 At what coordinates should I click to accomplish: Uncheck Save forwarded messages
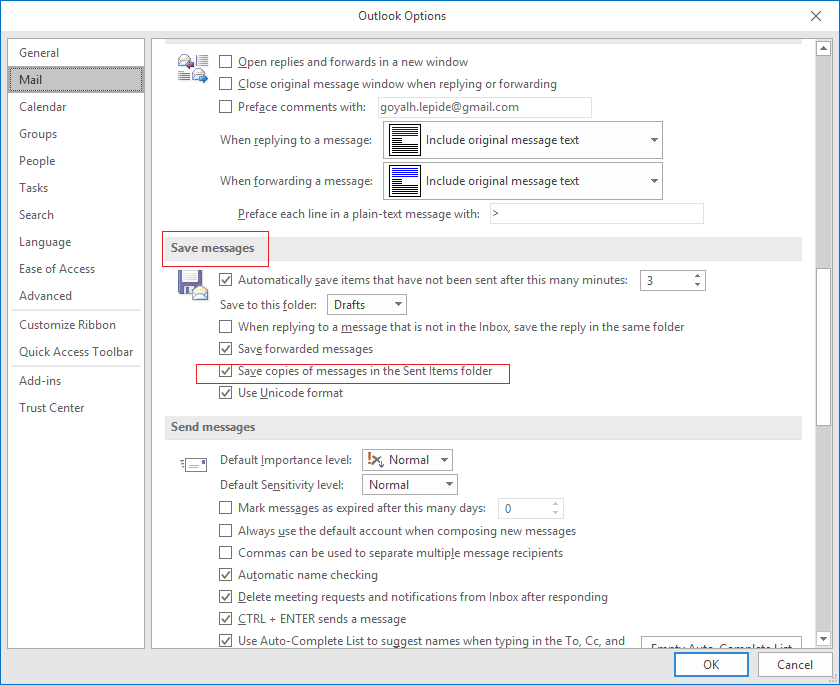click(x=226, y=349)
